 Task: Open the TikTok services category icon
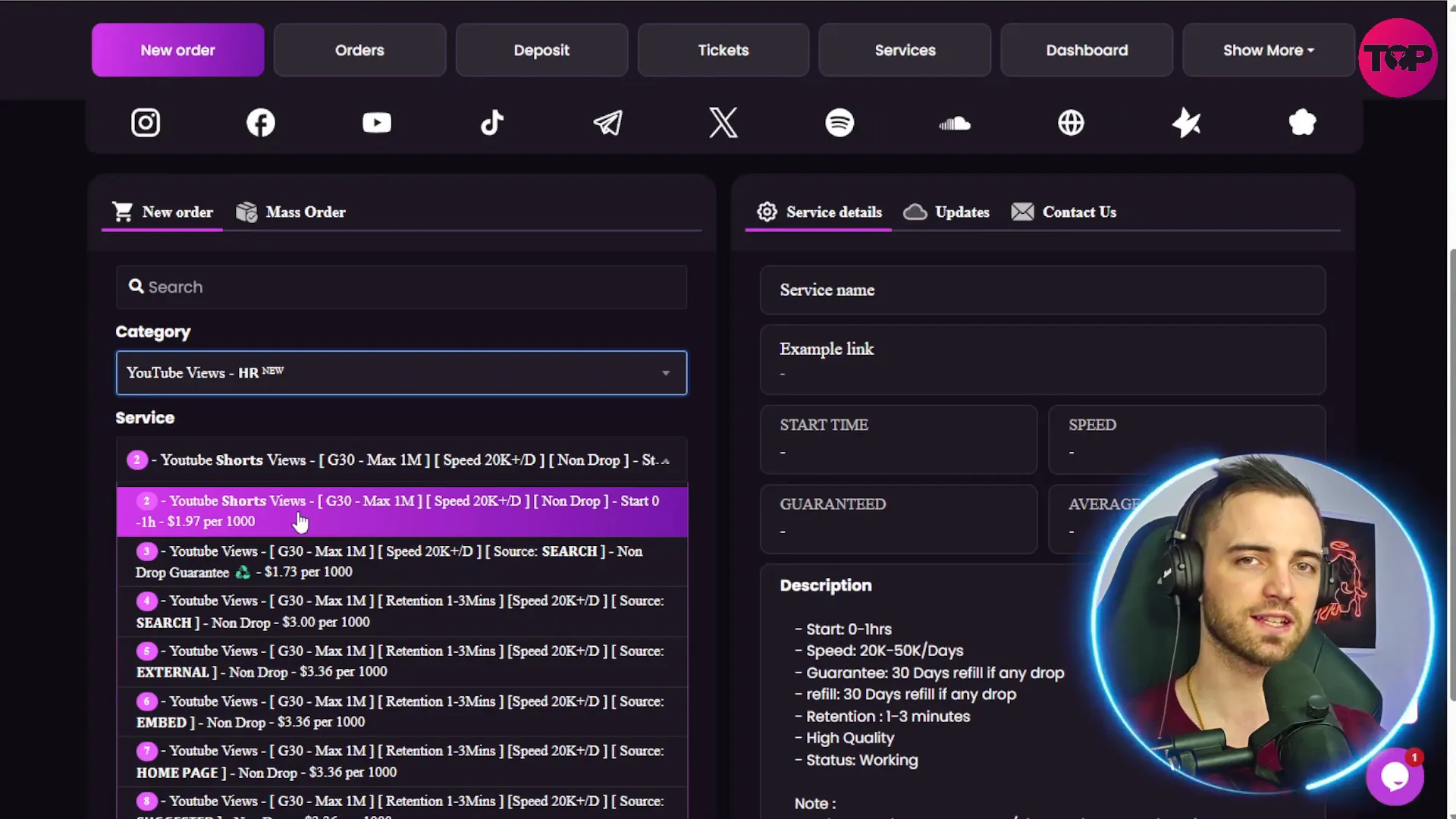coord(492,122)
